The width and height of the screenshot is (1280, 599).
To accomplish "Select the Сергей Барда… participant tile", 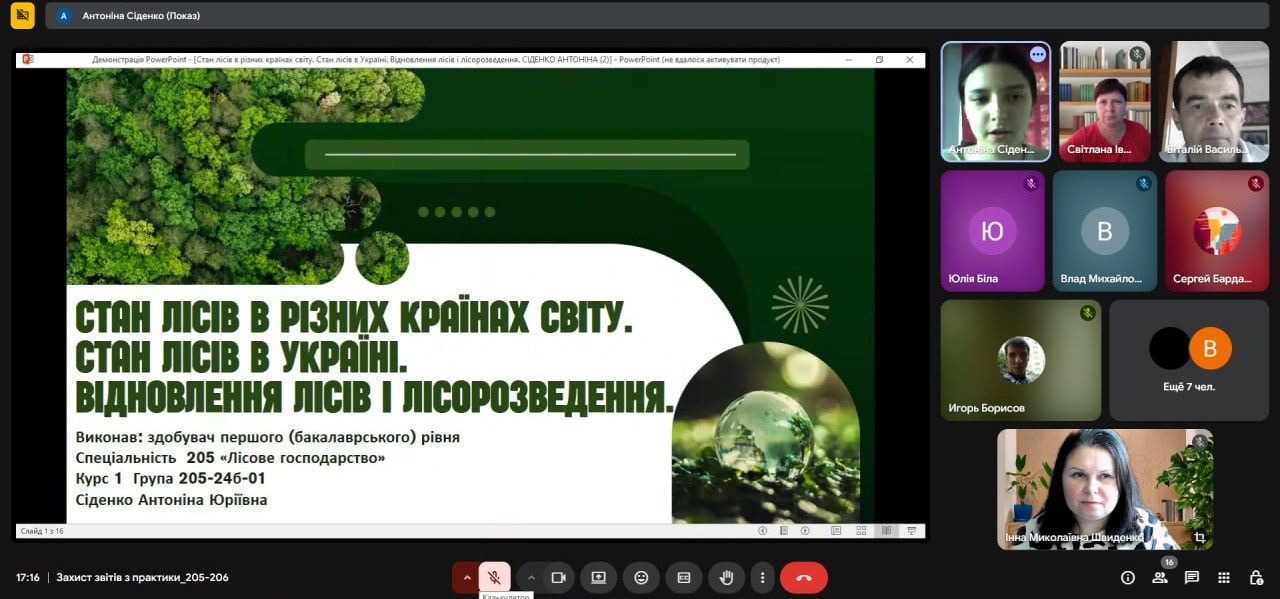I will point(1217,231).
